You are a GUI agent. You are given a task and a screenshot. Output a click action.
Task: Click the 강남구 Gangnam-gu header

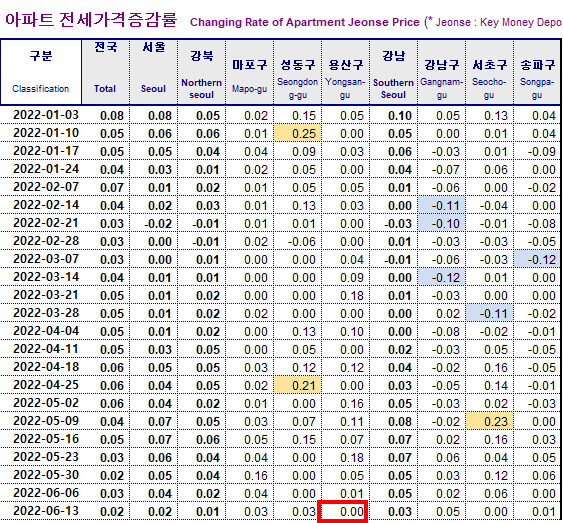click(x=442, y=72)
